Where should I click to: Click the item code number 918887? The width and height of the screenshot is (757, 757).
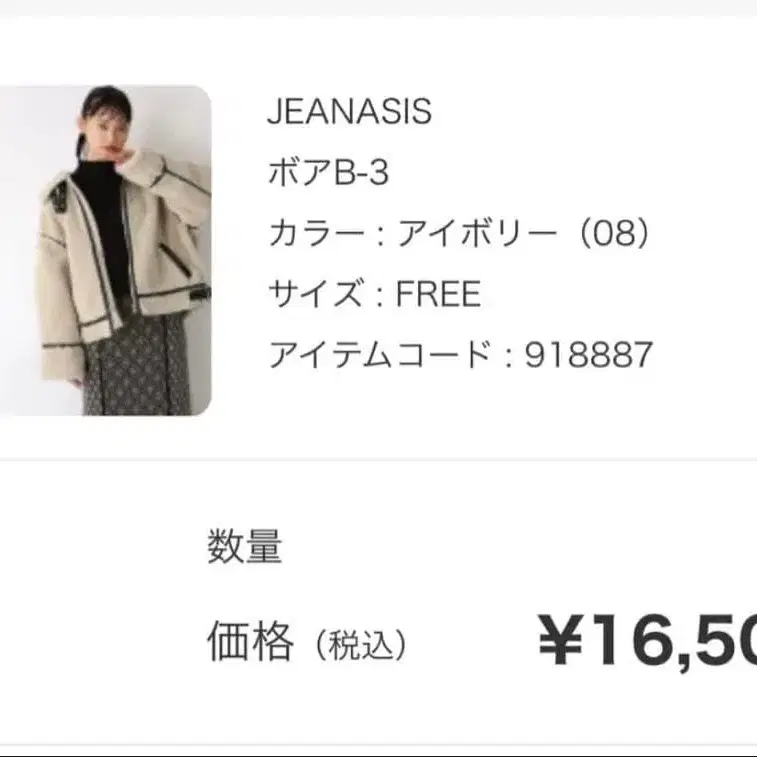point(590,354)
